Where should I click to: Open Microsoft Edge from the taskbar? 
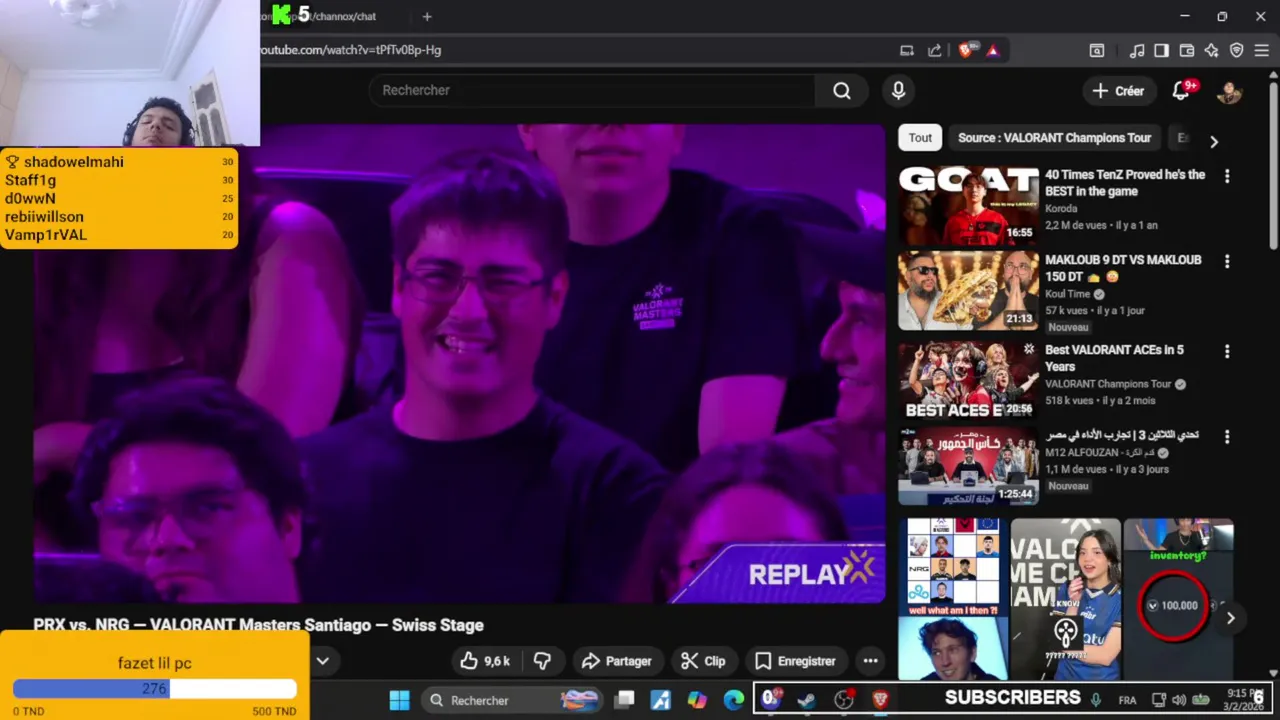(734, 700)
